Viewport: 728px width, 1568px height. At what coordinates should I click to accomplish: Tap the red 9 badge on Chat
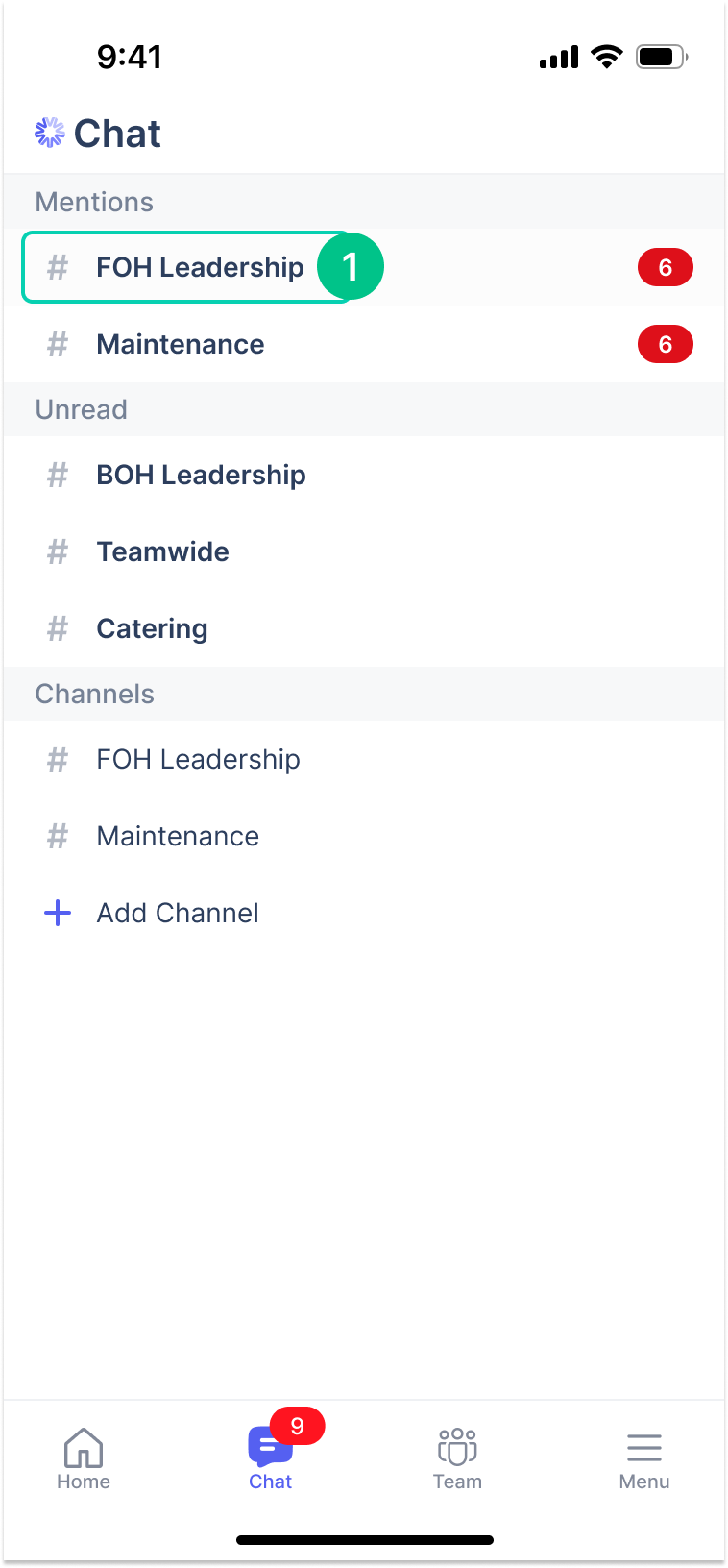pyautogui.click(x=298, y=1427)
